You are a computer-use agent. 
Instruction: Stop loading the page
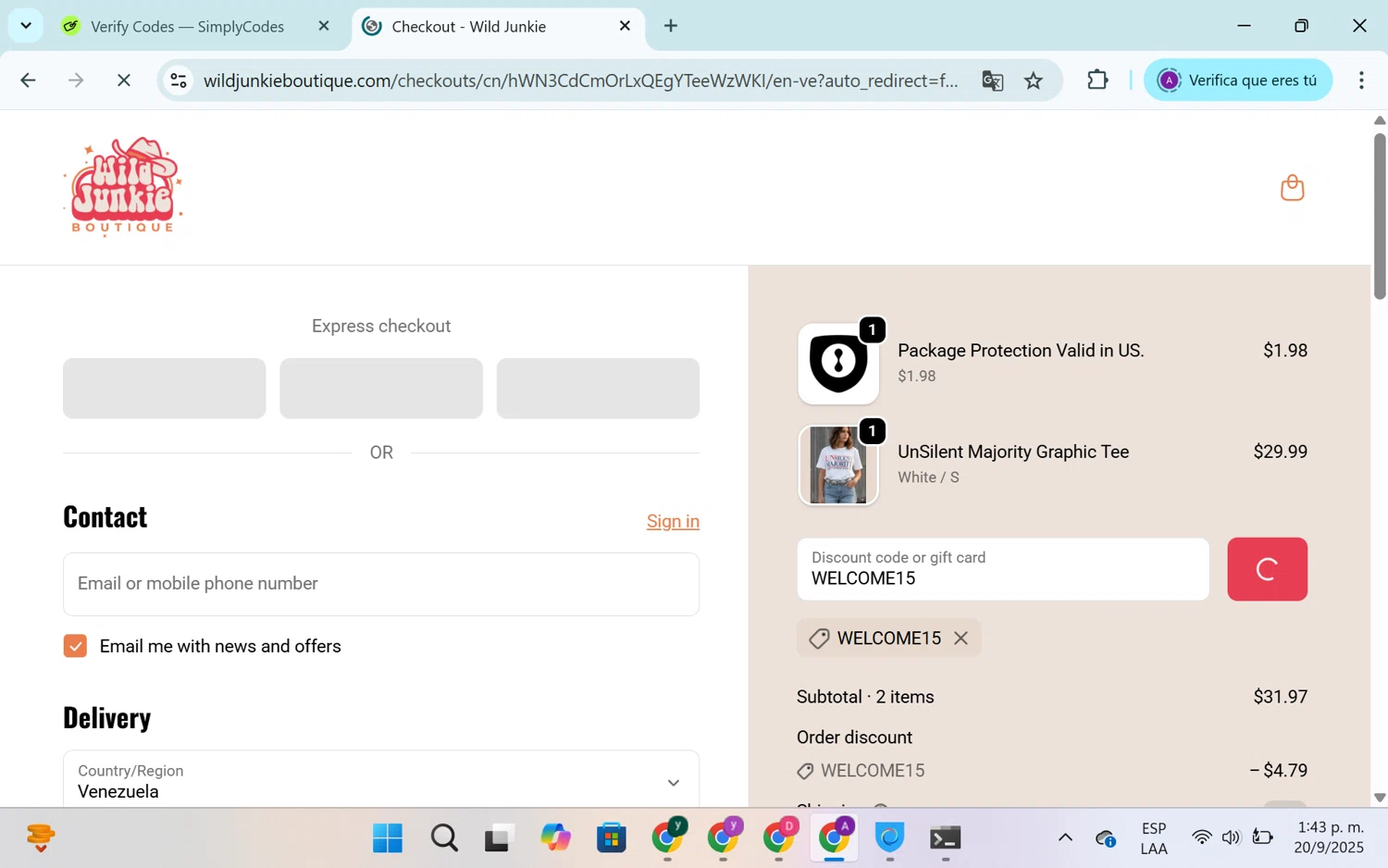pyautogui.click(x=123, y=81)
